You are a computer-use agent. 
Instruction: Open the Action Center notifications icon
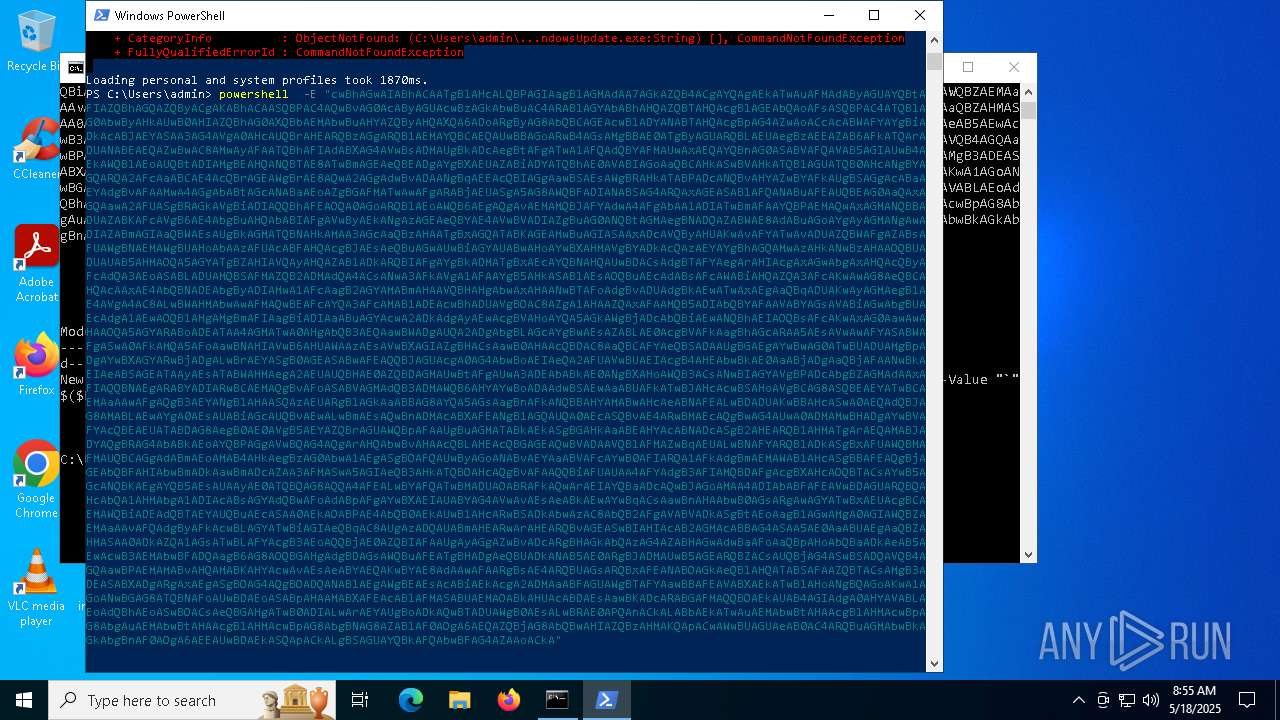(1247, 700)
